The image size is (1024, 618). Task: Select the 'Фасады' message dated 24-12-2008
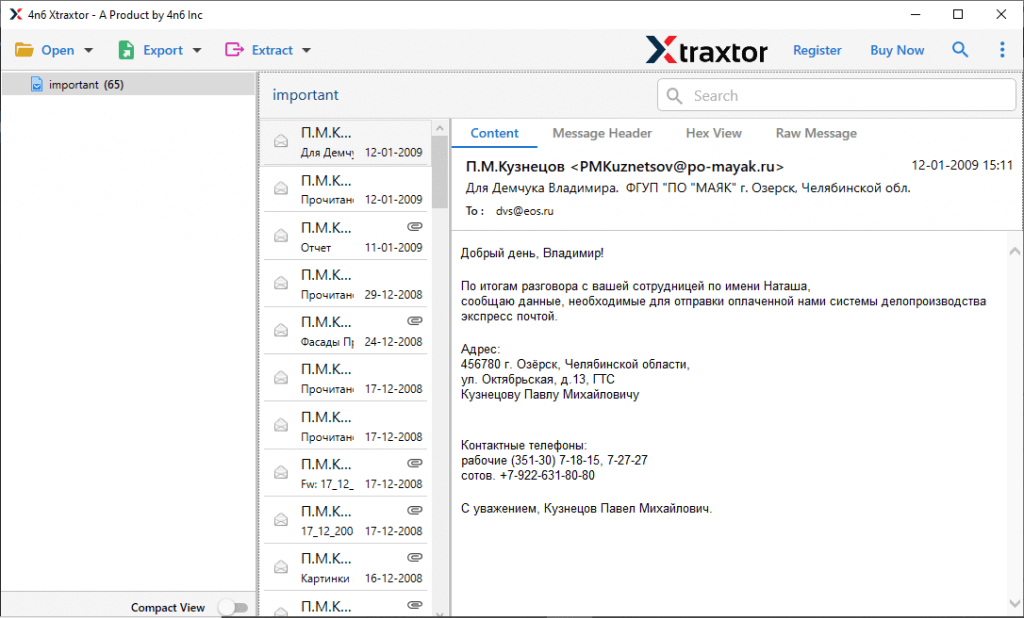tap(346, 331)
